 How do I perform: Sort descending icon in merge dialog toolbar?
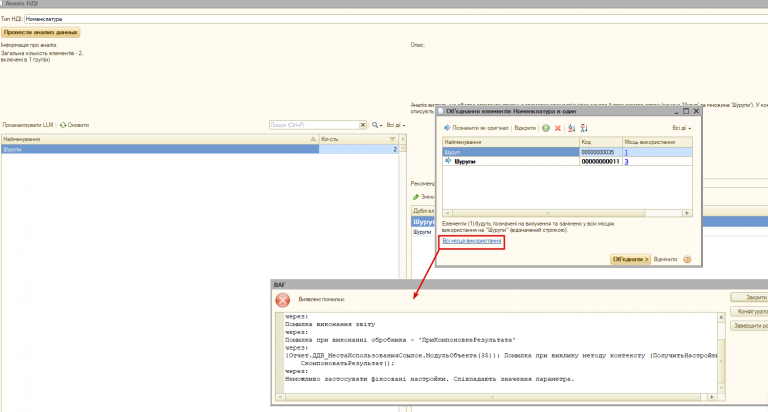(584, 128)
